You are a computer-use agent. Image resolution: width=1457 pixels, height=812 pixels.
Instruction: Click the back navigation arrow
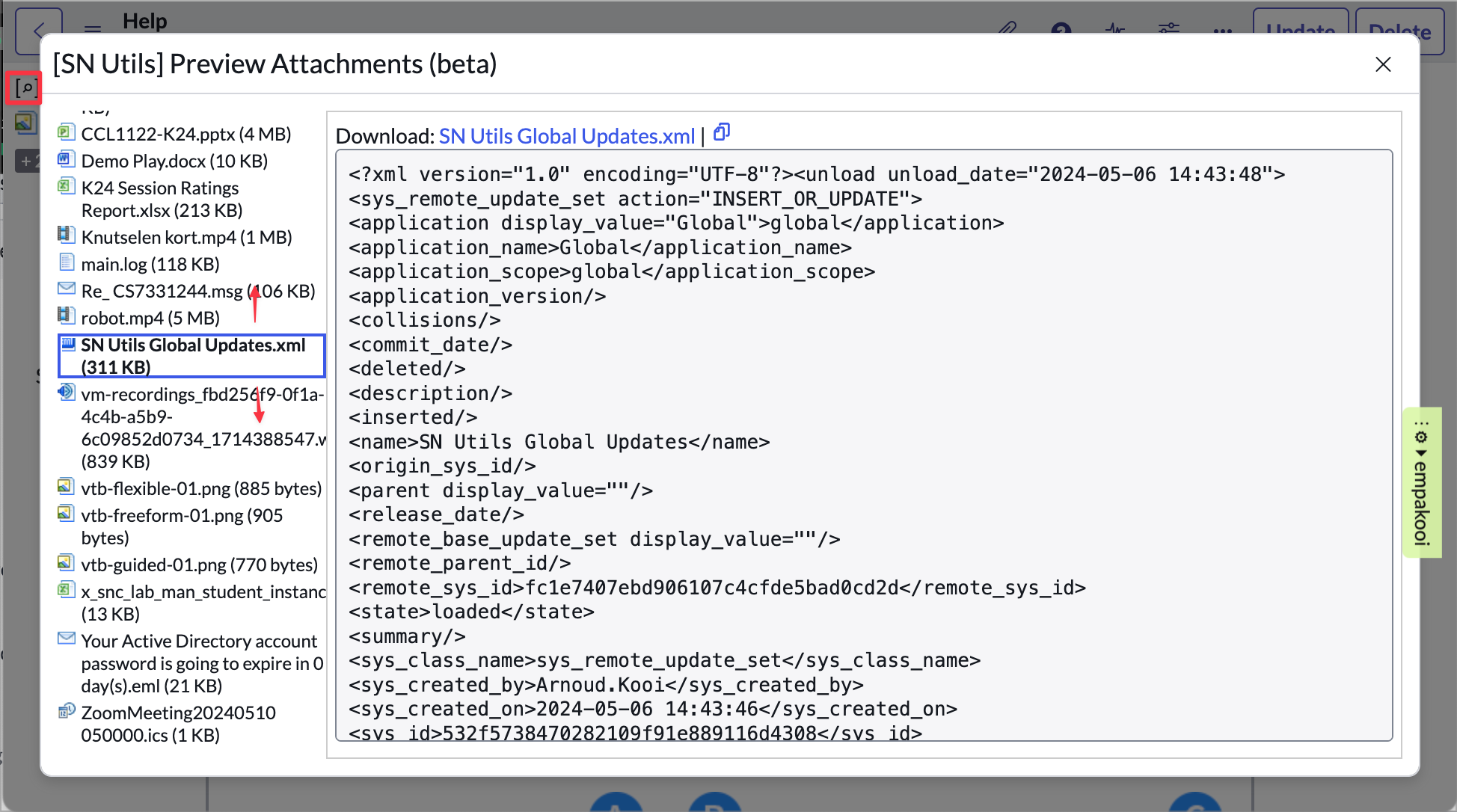pyautogui.click(x=38, y=31)
